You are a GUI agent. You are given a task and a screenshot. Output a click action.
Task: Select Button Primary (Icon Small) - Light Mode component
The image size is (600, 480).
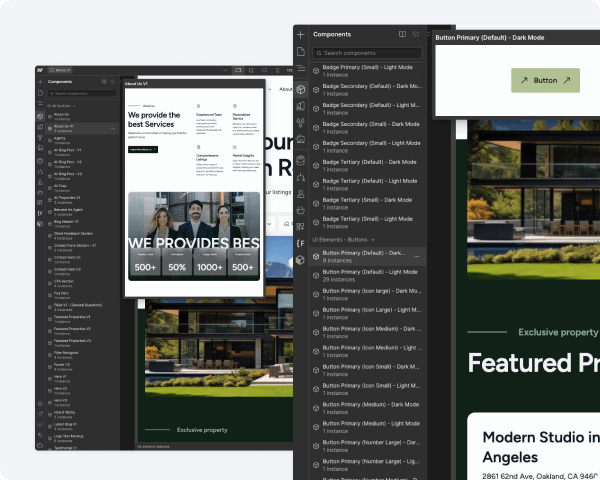(368, 389)
